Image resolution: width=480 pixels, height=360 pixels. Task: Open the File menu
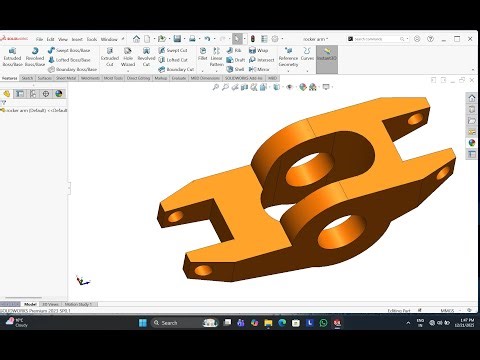pos(39,39)
